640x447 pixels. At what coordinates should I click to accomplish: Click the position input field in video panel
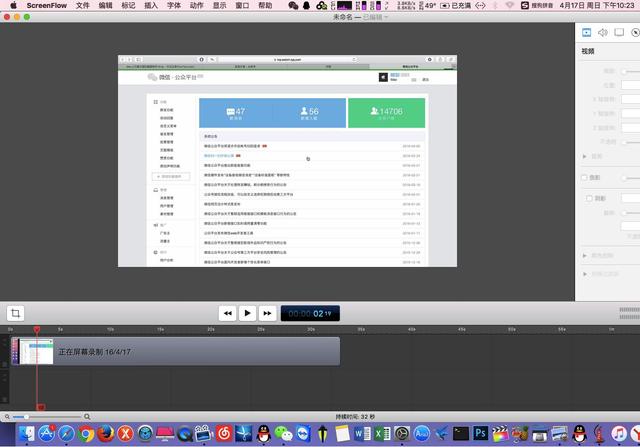point(630,85)
